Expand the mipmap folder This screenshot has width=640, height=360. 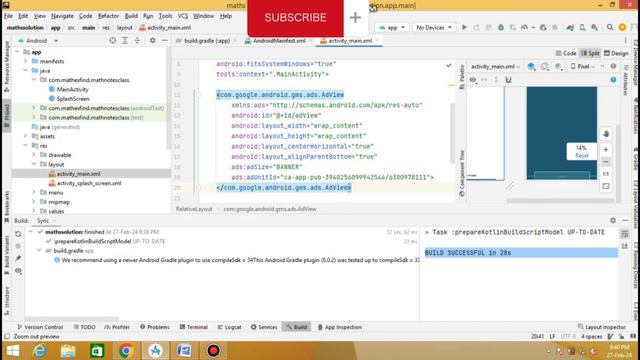[33, 202]
